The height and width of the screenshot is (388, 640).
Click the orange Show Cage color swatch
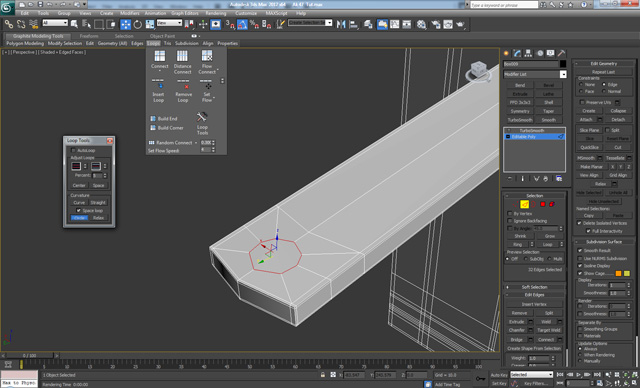[x=618, y=273]
